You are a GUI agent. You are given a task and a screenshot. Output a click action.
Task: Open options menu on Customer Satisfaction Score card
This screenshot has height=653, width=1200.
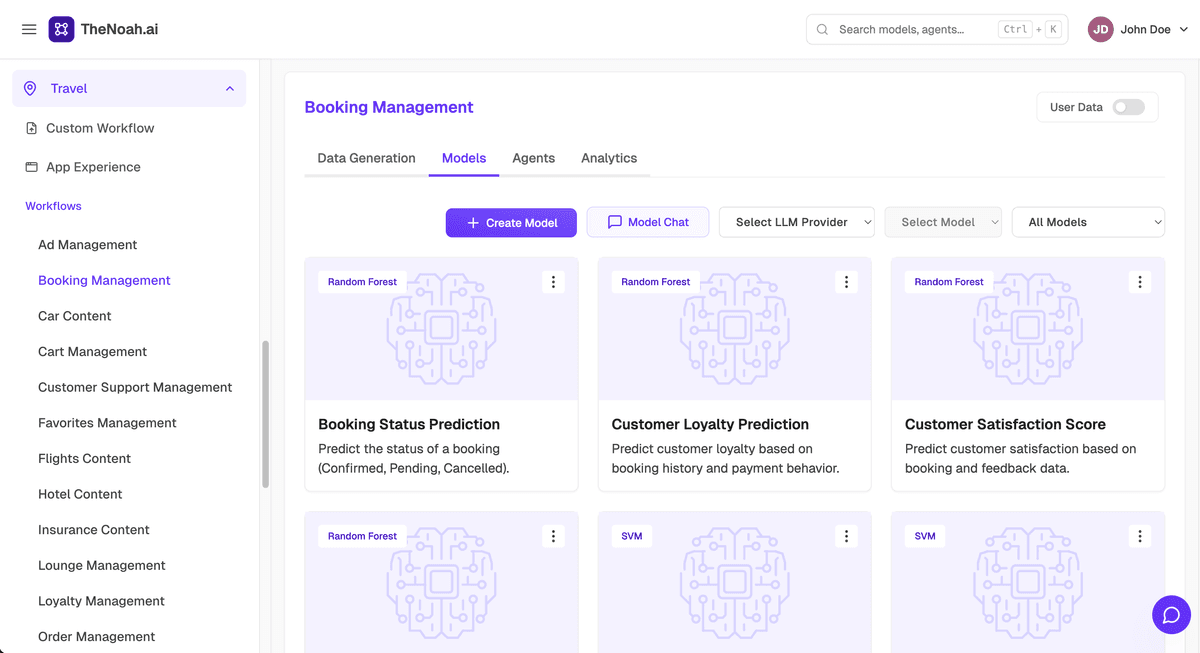click(x=1140, y=282)
